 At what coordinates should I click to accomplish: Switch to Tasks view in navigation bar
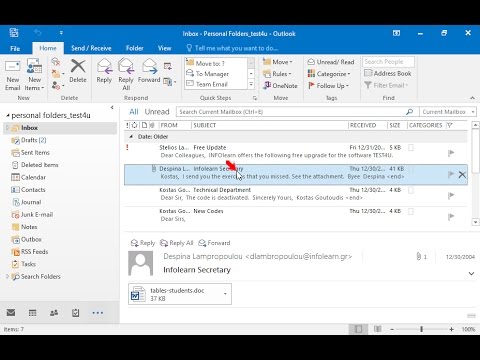click(76, 313)
